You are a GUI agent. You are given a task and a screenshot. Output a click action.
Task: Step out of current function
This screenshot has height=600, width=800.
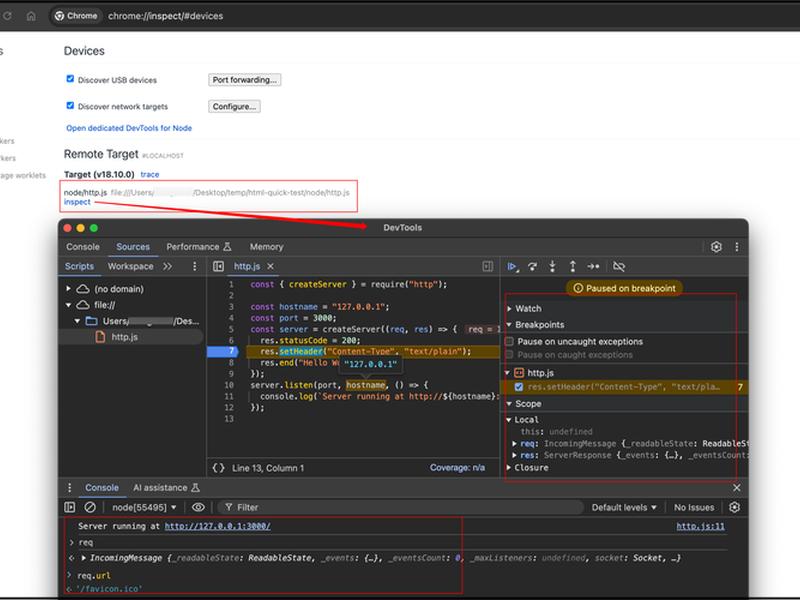tap(572, 266)
